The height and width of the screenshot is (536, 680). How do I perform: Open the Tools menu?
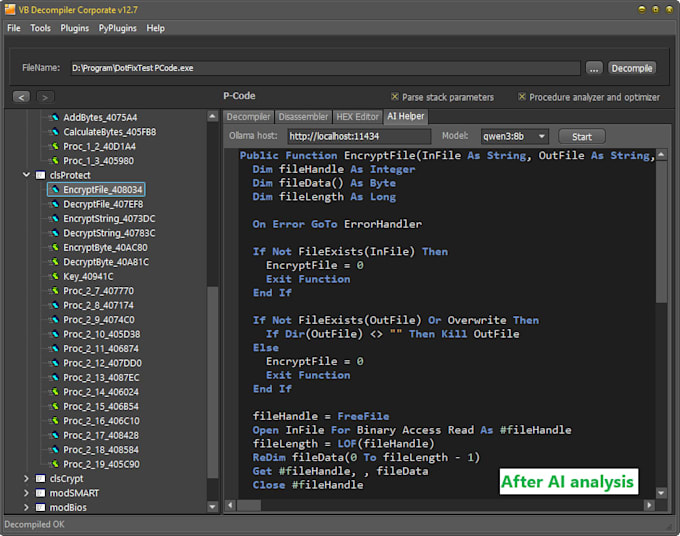click(x=40, y=28)
